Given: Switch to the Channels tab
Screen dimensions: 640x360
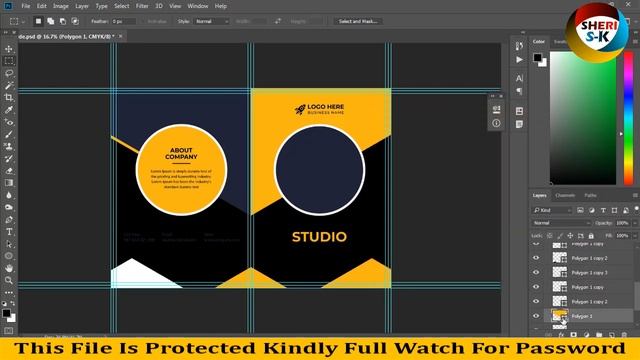Looking at the screenshot, I should click(565, 196).
